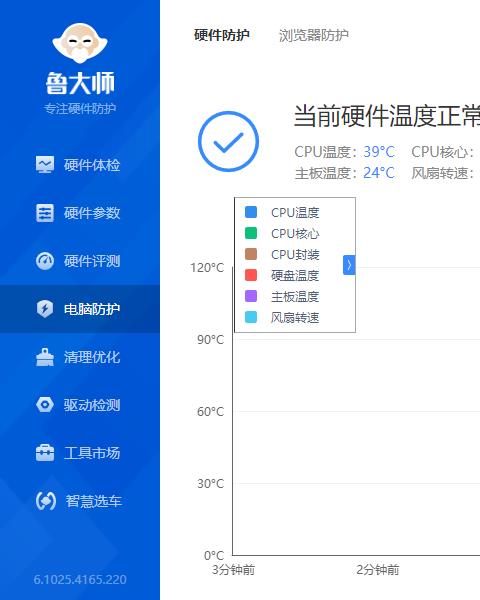480x600 pixels.
Task: Go to 硬件评测 in sidebar
Action: pyautogui.click(x=92, y=261)
